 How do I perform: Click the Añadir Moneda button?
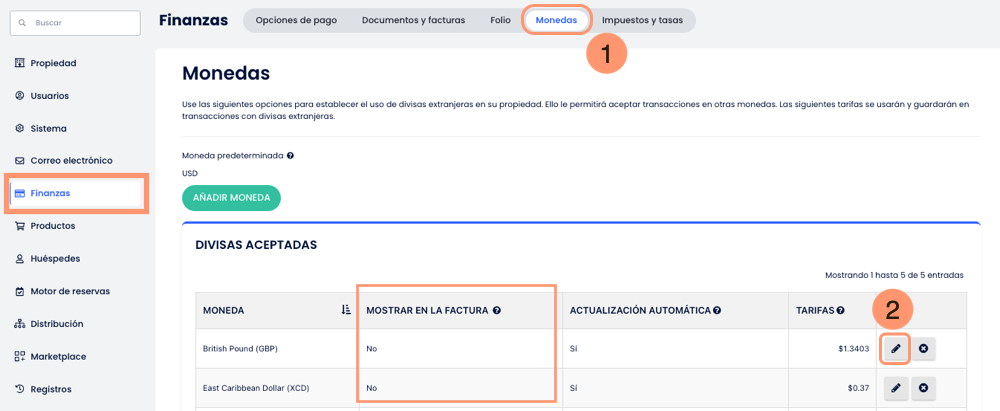231,198
